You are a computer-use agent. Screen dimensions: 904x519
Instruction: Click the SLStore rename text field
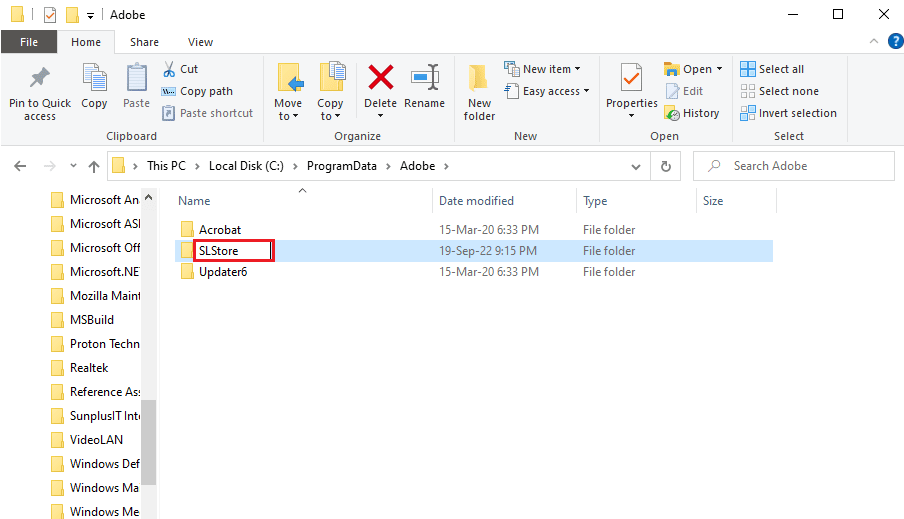pyautogui.click(x=233, y=251)
